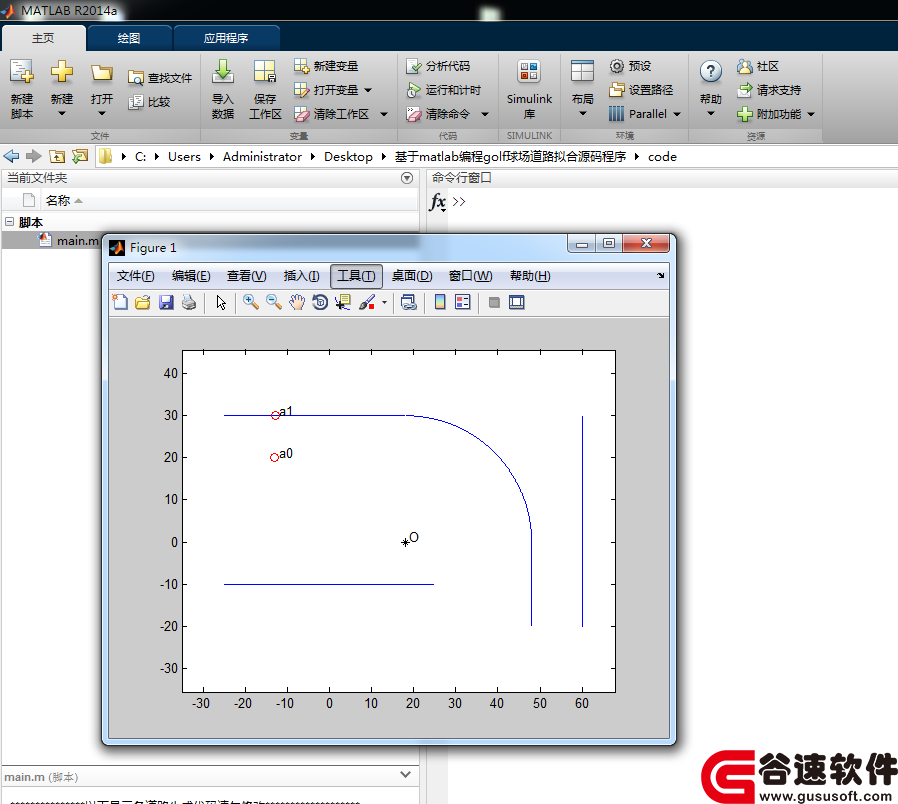The width and height of the screenshot is (898, 804).
Task: Switch to the Home (主页) tab
Action: (x=43, y=38)
